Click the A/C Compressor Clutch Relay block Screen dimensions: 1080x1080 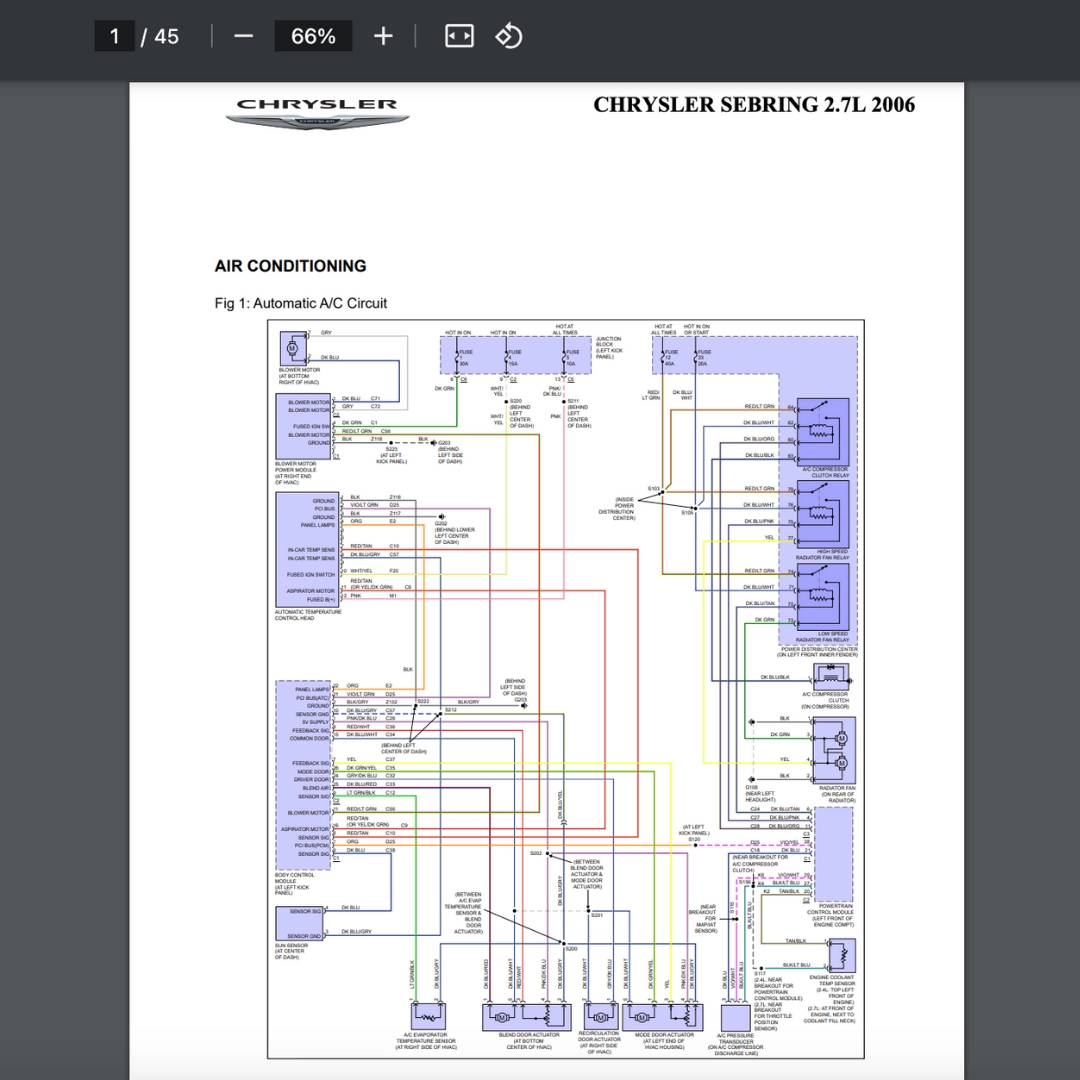click(822, 431)
